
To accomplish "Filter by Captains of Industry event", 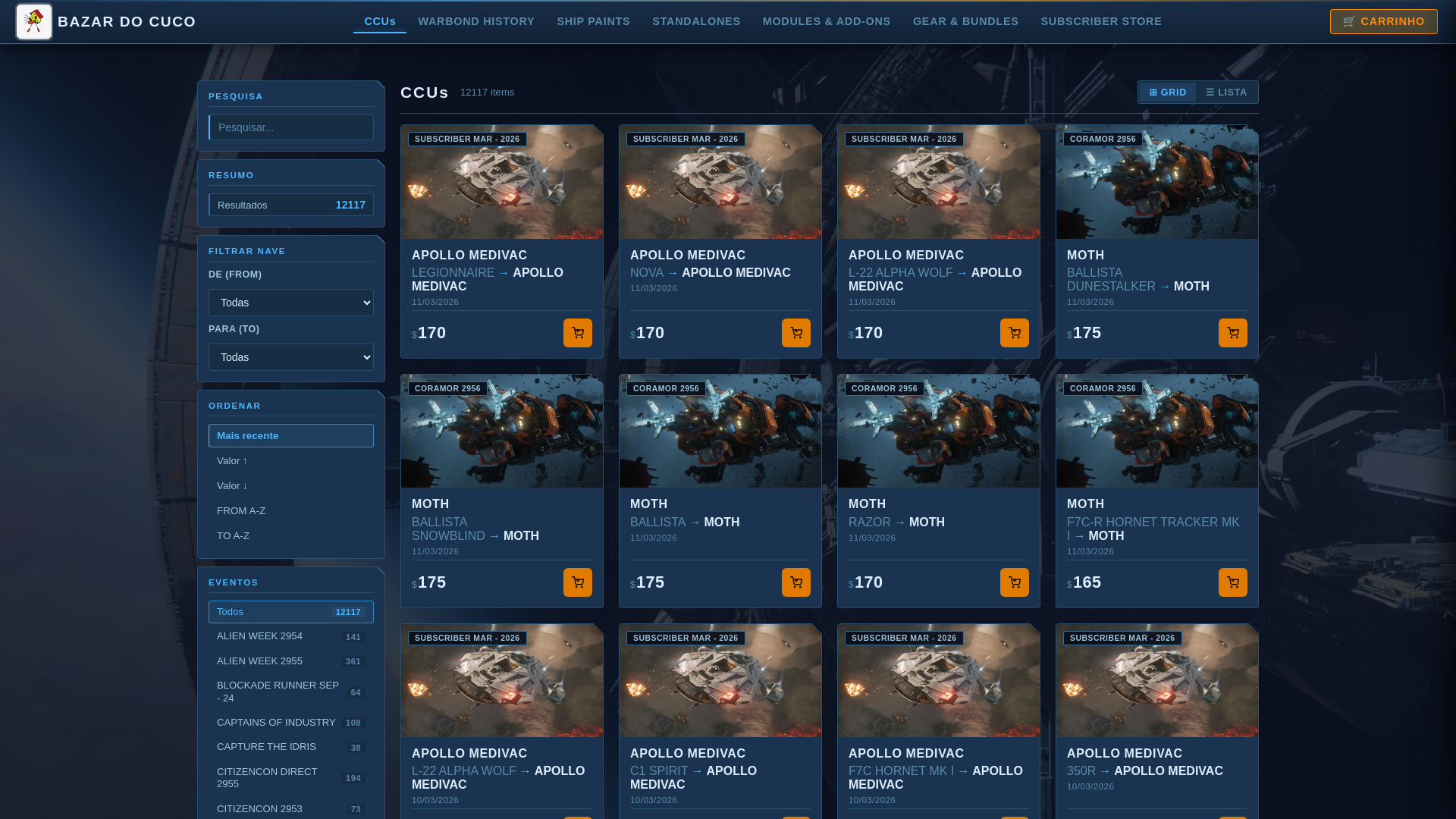I will click(x=291, y=723).
